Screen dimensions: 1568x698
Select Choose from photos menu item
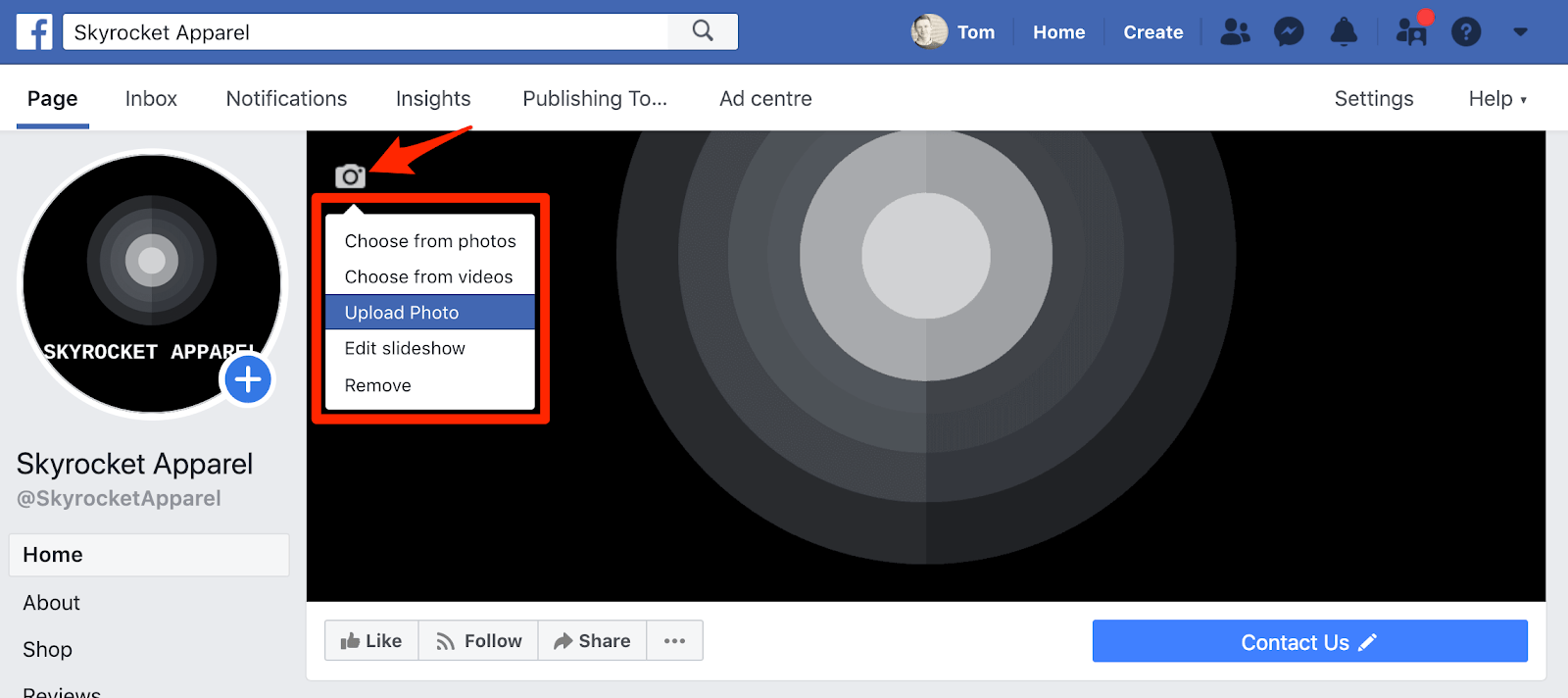(430, 241)
